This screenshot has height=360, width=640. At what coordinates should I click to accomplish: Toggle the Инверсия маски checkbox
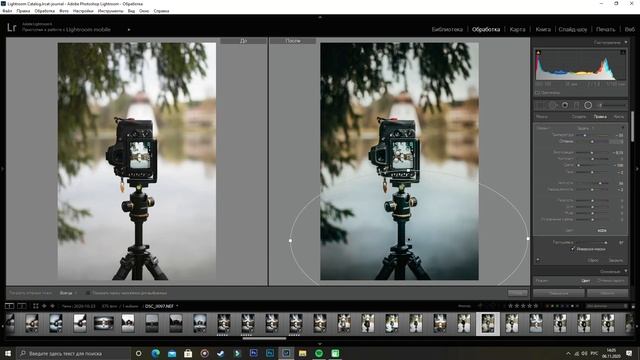573,249
